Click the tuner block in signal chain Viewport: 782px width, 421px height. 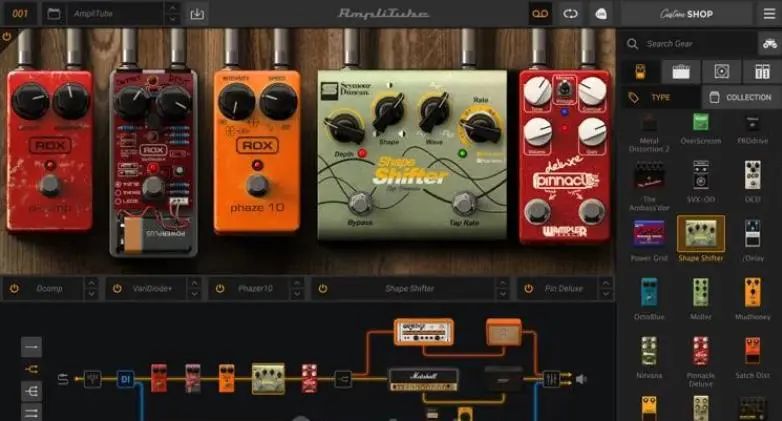click(x=92, y=379)
